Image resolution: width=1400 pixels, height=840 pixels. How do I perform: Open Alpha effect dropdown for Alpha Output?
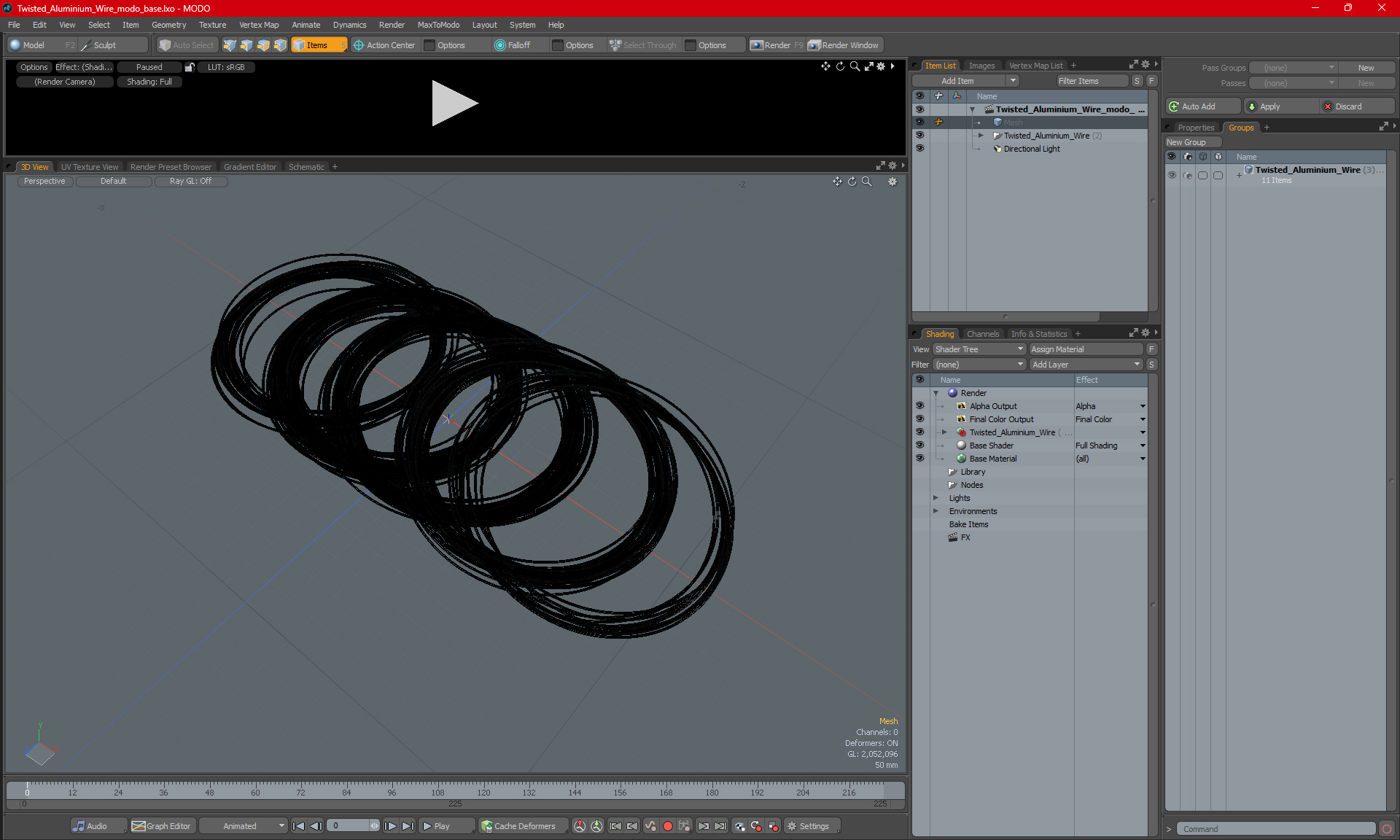pos(1143,406)
